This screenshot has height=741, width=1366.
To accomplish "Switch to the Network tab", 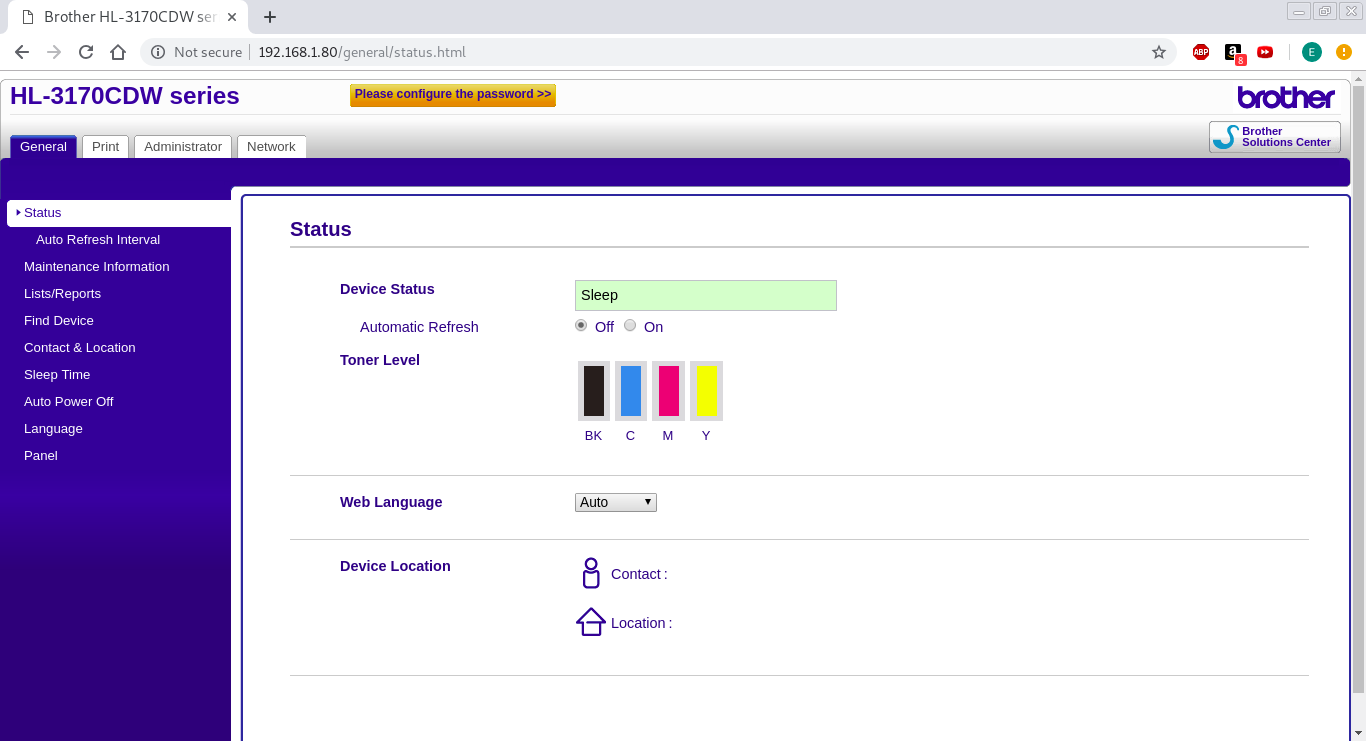I will click(271, 147).
